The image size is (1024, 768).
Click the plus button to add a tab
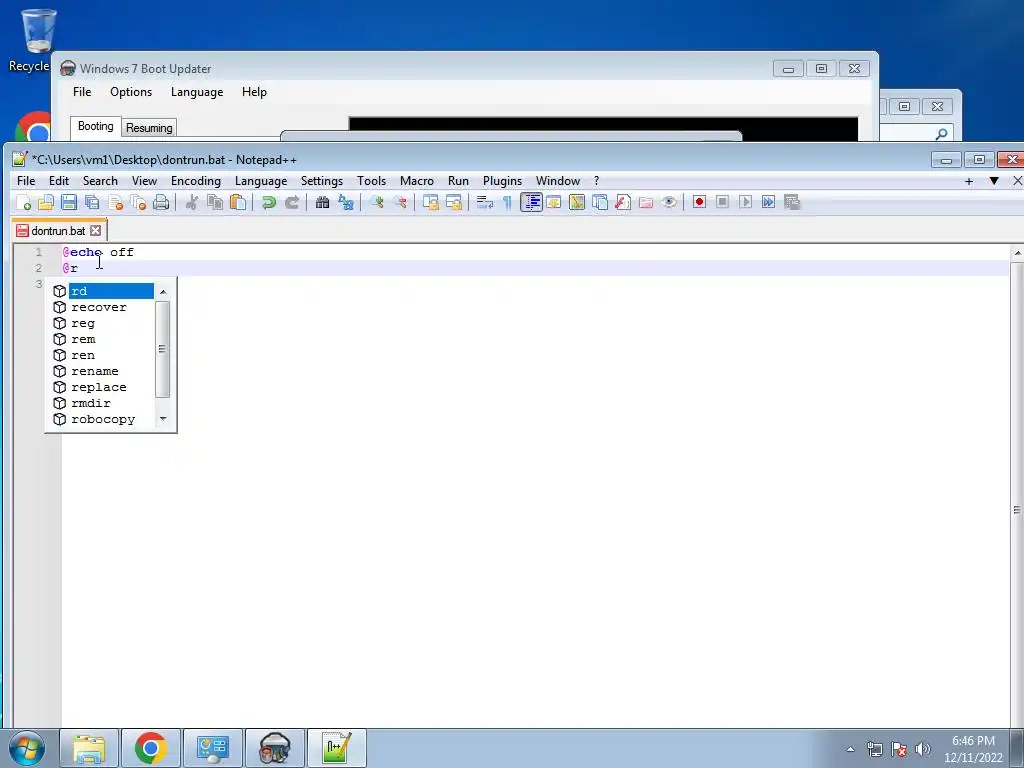click(x=968, y=181)
